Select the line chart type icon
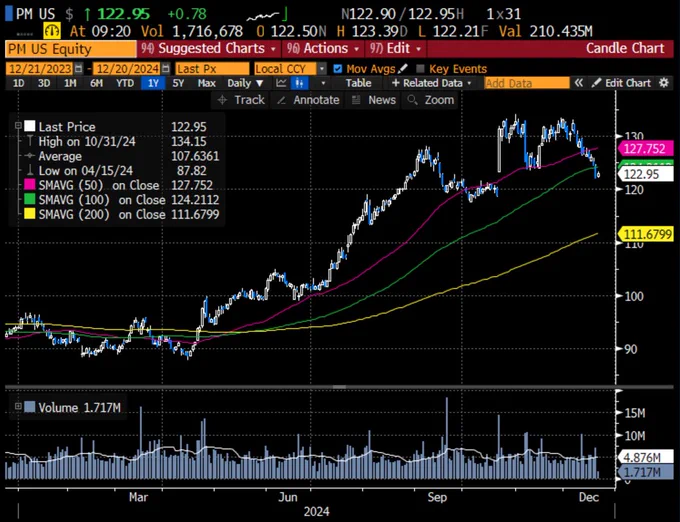Screen dimensions: 680x522 [281, 83]
